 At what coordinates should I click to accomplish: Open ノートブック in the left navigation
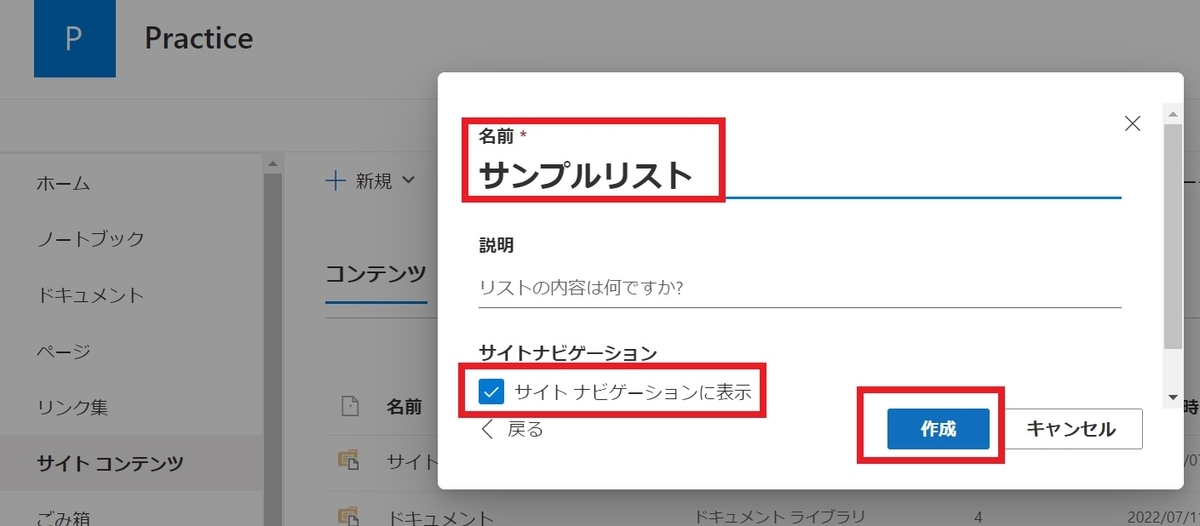[x=90, y=239]
